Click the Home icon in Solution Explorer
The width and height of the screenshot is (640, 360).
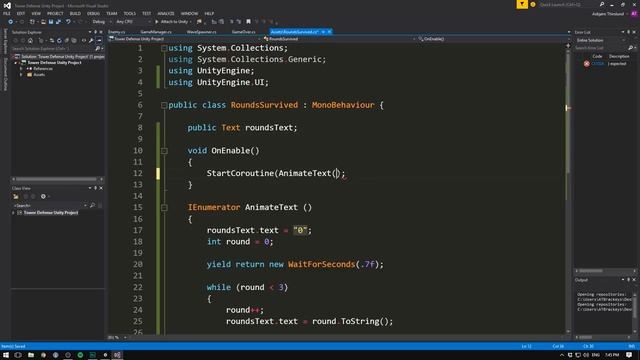[30, 40]
